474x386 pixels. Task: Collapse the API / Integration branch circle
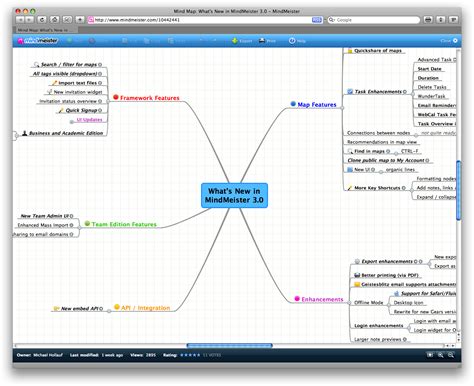click(109, 311)
